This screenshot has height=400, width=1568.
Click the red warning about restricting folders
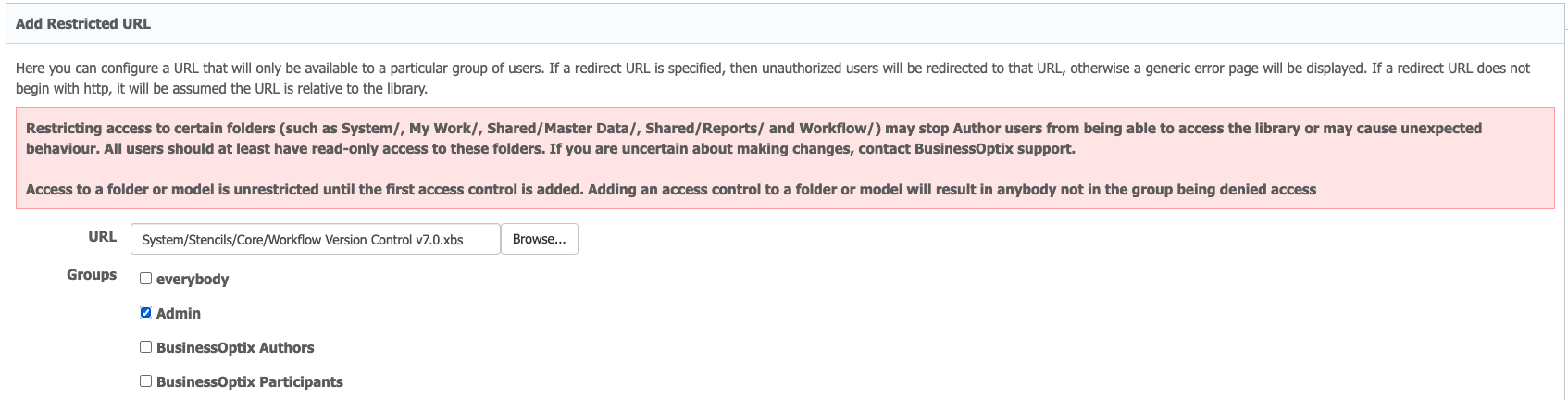[753, 138]
